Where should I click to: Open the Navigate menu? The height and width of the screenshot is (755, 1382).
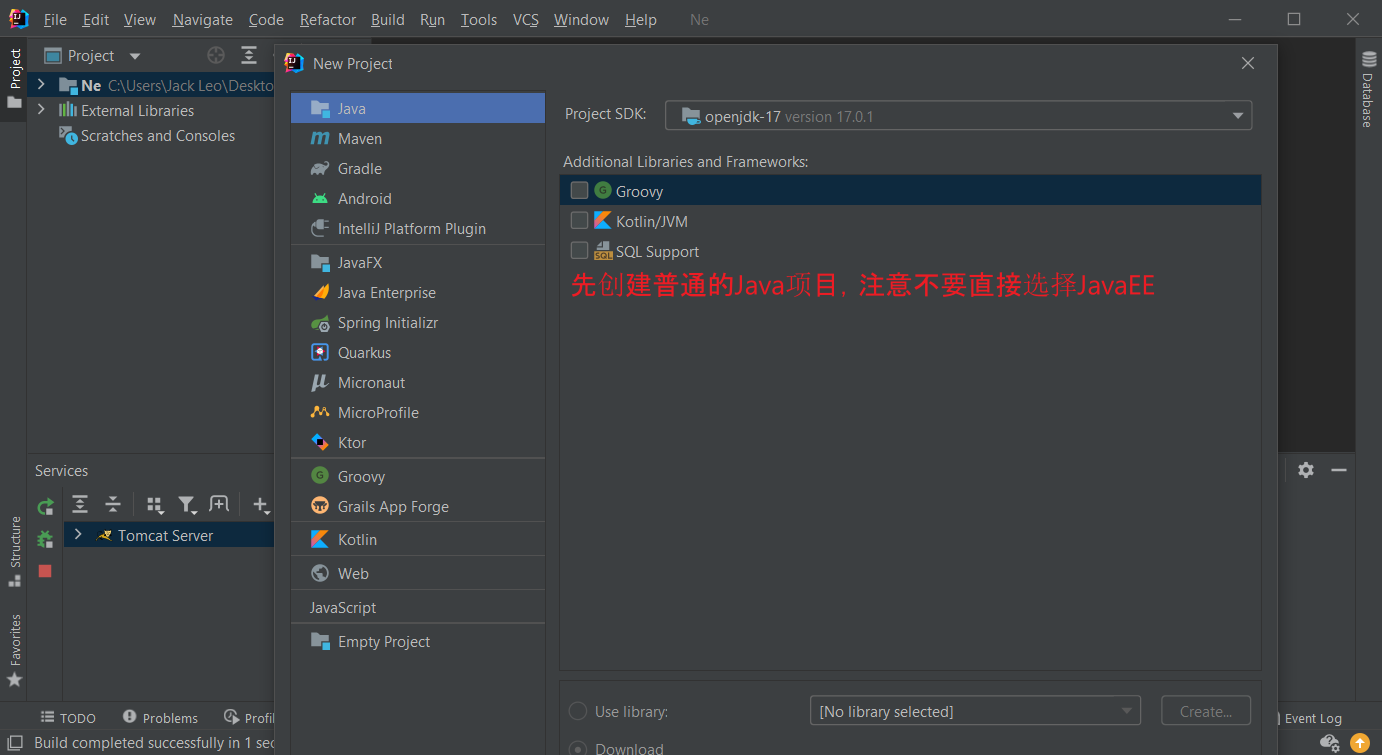(x=202, y=19)
